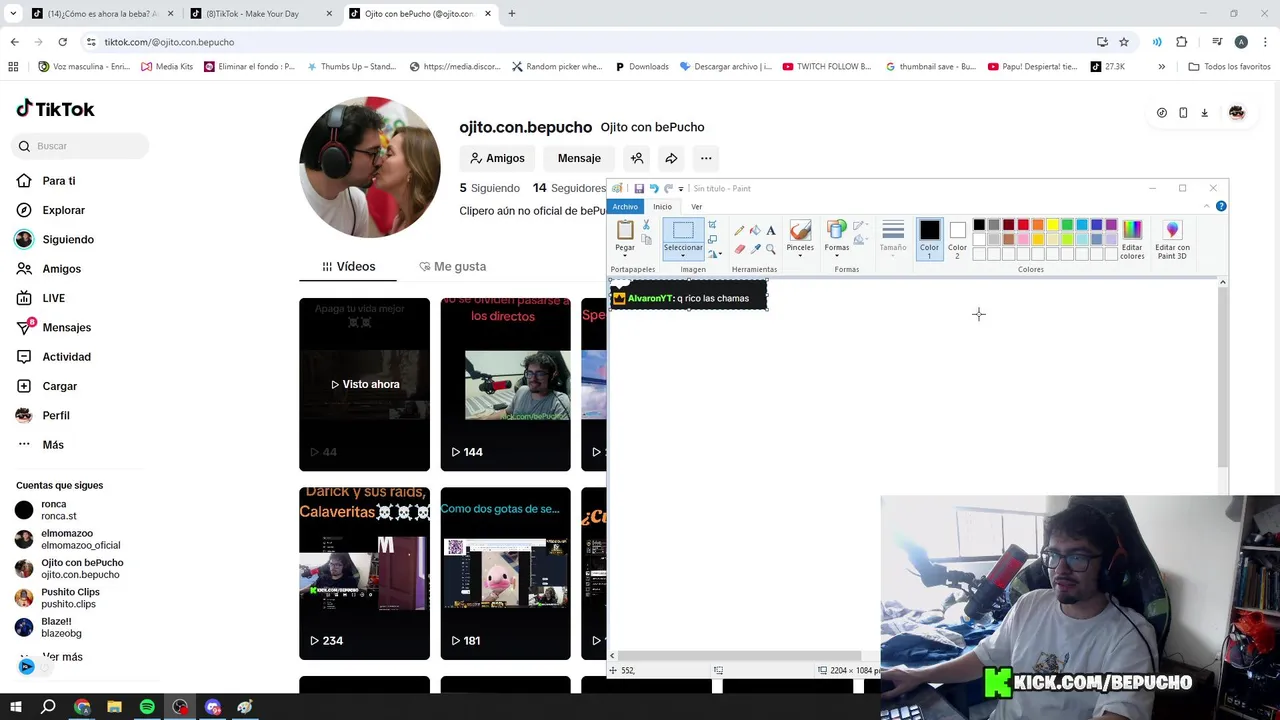Click the Copy icon in Paint's Portapapeles group
The height and width of the screenshot is (720, 1280).
pyautogui.click(x=646, y=240)
